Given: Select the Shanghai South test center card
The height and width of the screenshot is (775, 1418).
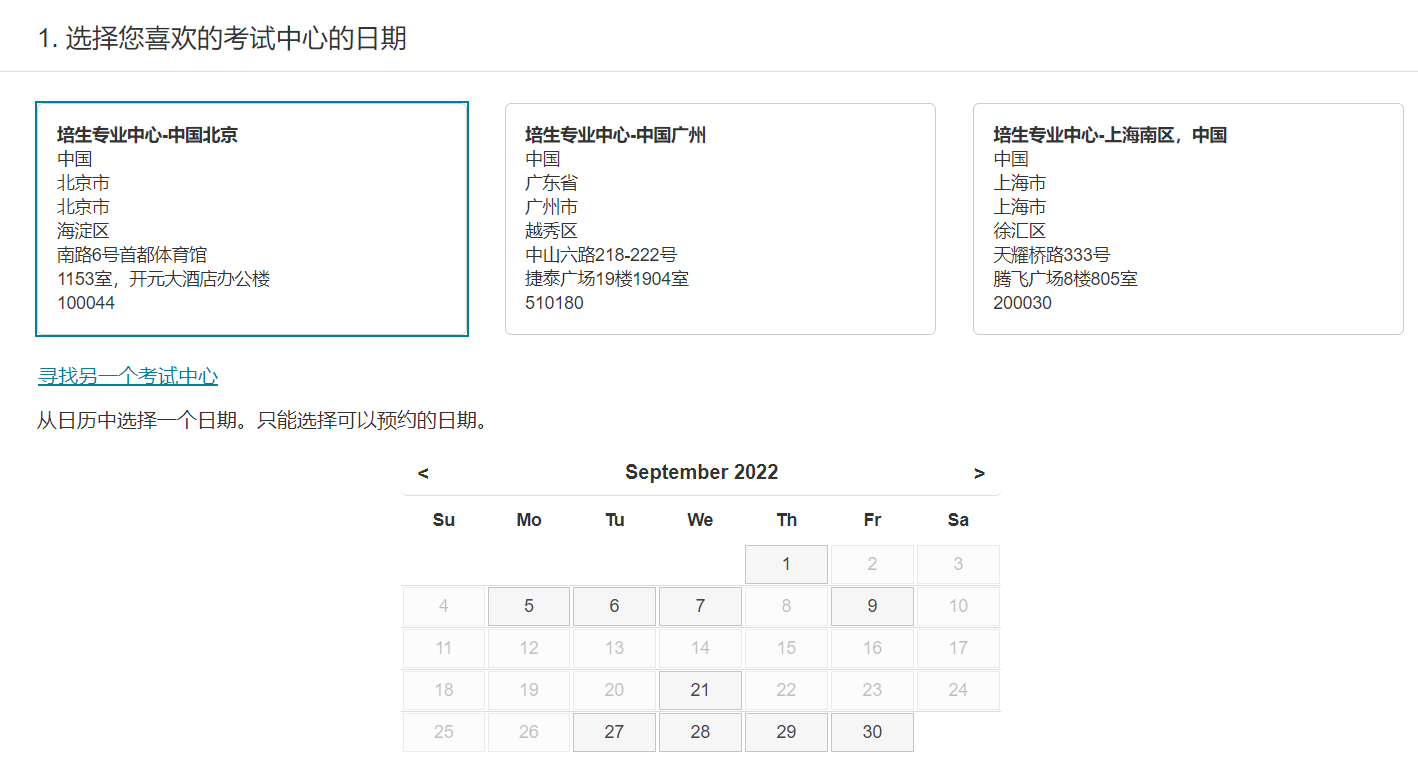Looking at the screenshot, I should click(1188, 219).
